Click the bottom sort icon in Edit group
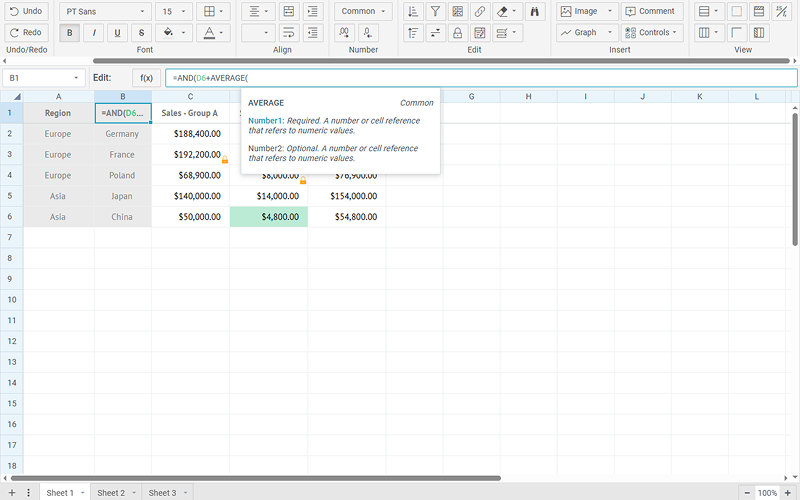Image resolution: width=800 pixels, height=500 pixels. pyautogui.click(x=413, y=33)
